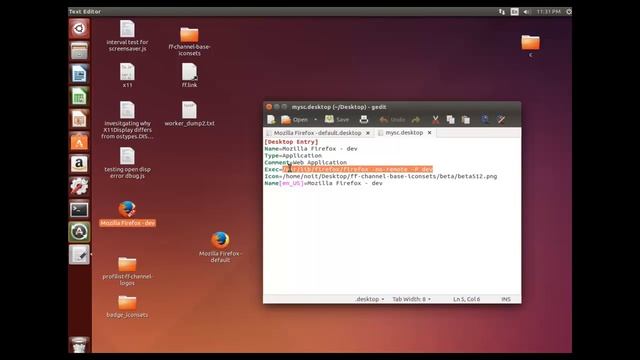Click the Name=Mozilla Firefox - dev line

[x=311, y=149]
